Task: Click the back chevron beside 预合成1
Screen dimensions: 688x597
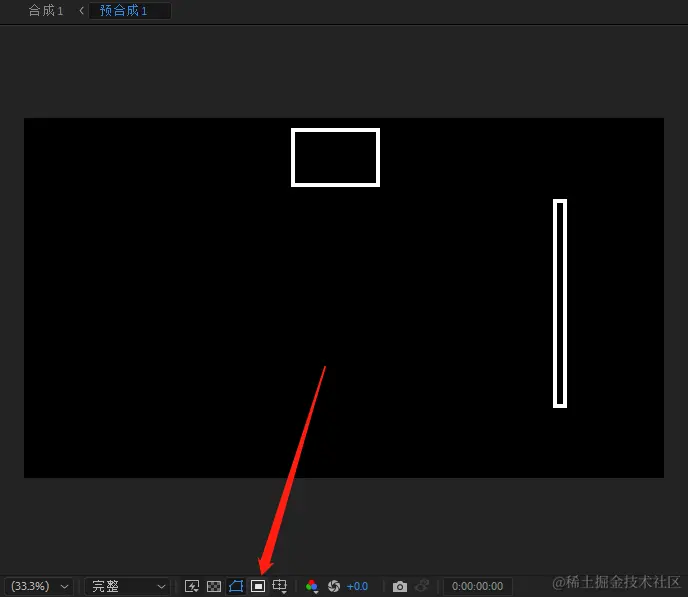Action: (x=81, y=11)
